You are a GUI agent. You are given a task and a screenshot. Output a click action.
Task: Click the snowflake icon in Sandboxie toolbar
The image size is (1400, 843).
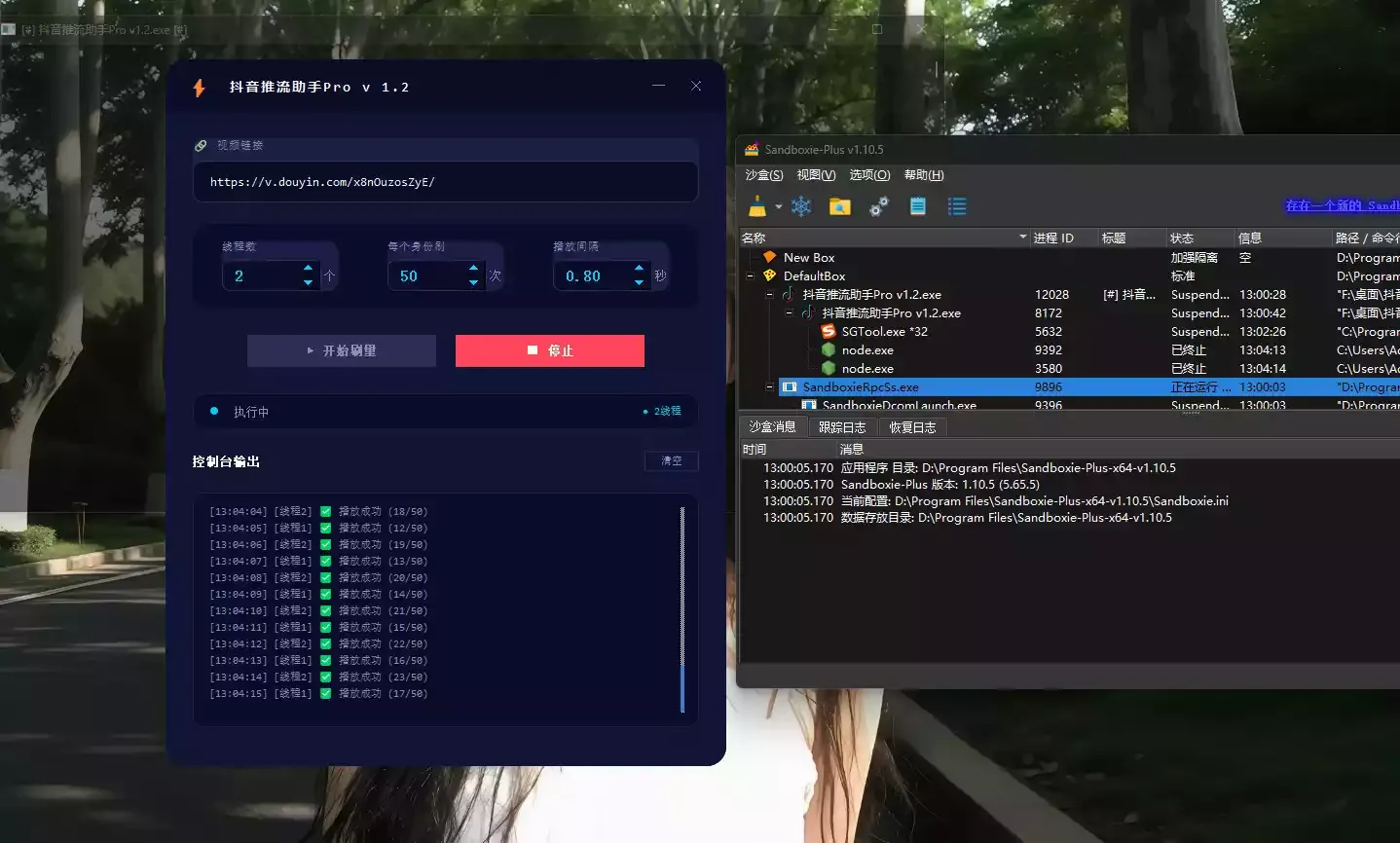801,206
